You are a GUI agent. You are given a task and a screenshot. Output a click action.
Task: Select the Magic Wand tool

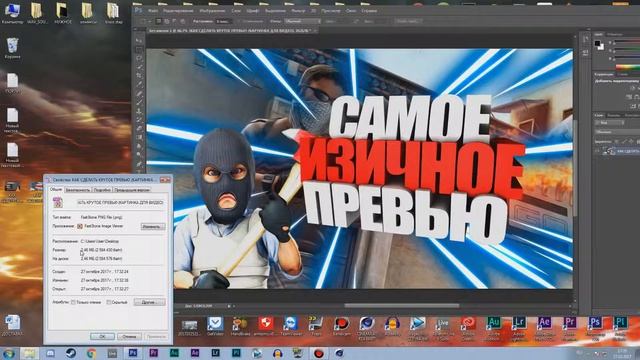pos(139,67)
